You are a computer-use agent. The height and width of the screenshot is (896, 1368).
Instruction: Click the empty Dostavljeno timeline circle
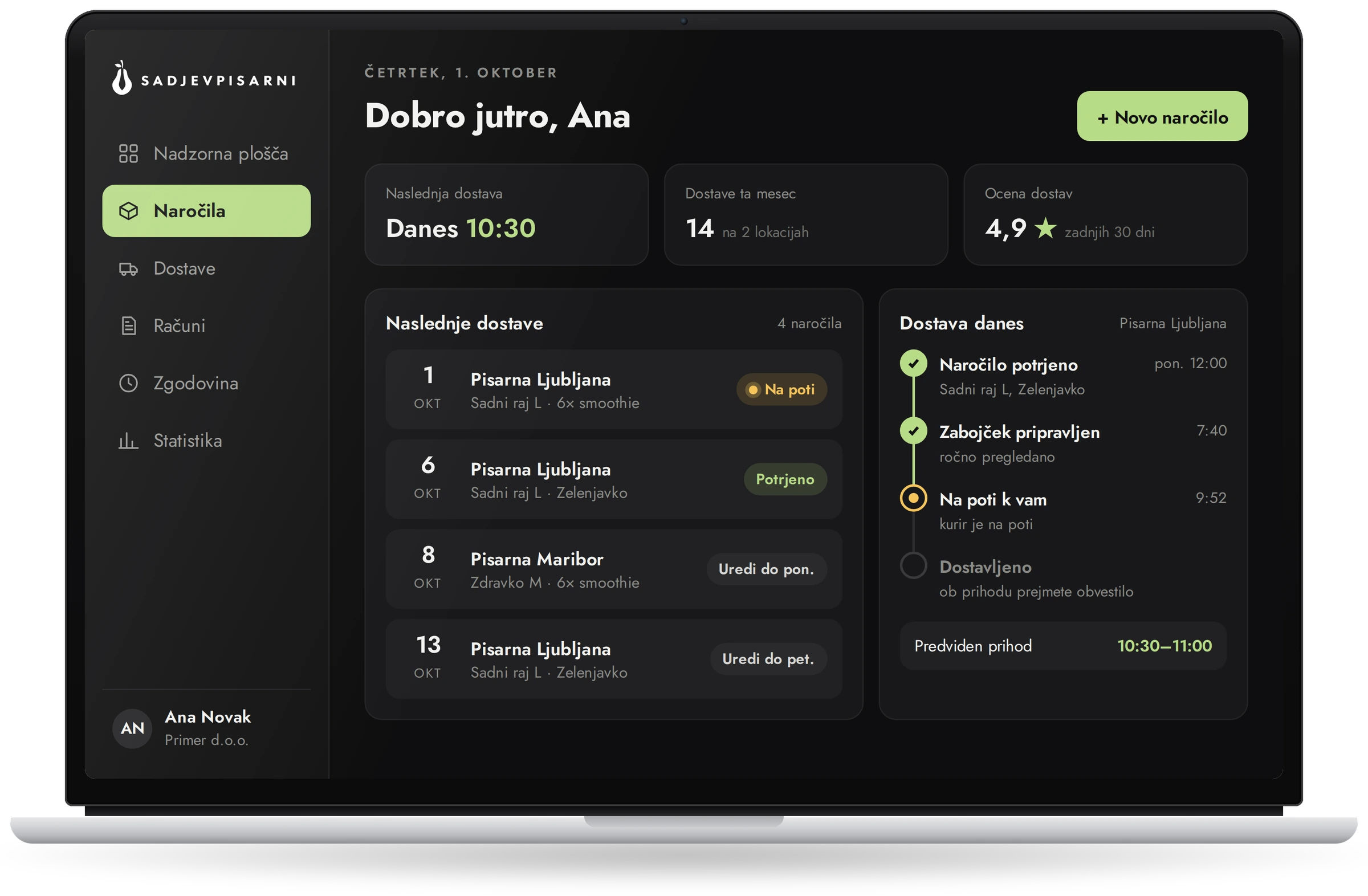coord(913,565)
